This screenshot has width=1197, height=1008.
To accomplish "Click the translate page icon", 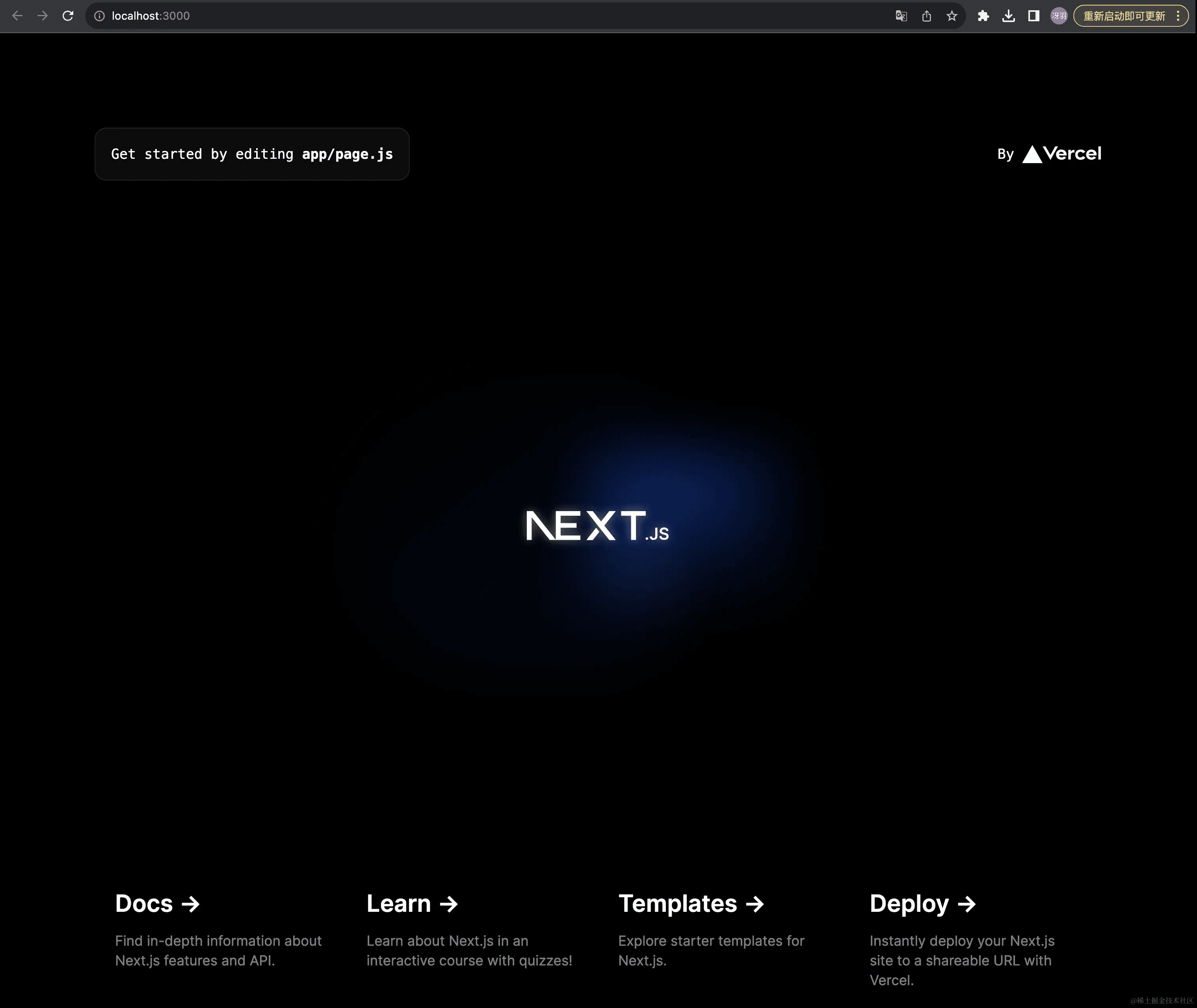I will [x=901, y=16].
